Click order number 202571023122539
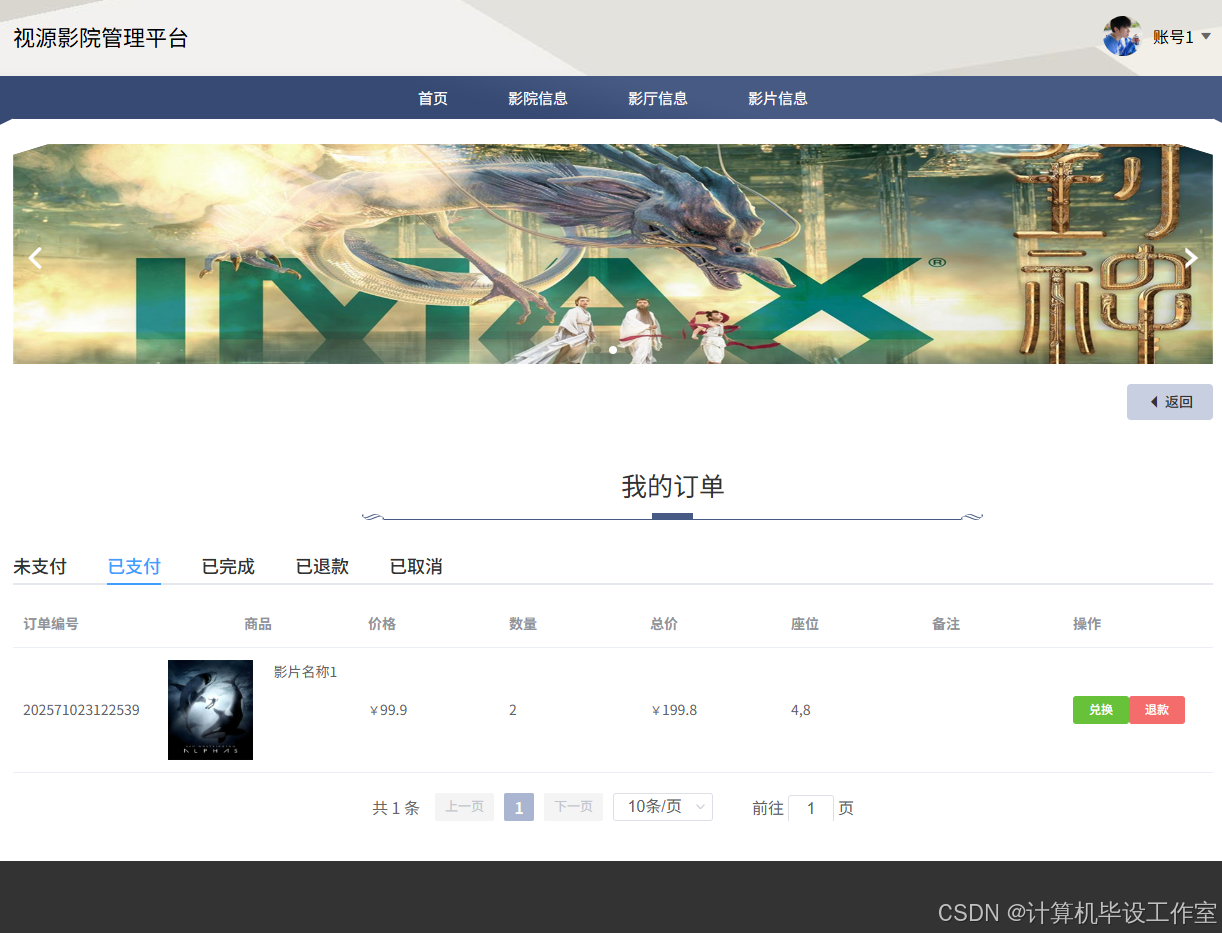The height and width of the screenshot is (933, 1222). [x=81, y=710]
